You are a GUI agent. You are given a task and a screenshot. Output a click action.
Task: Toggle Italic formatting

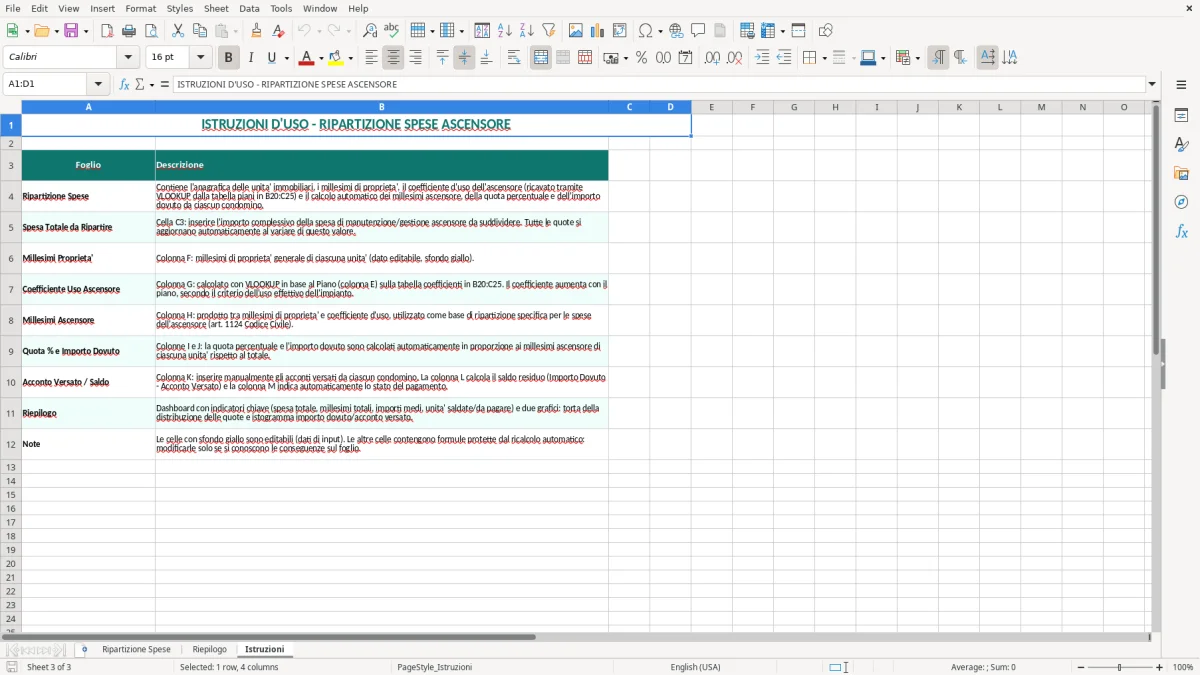click(x=250, y=58)
